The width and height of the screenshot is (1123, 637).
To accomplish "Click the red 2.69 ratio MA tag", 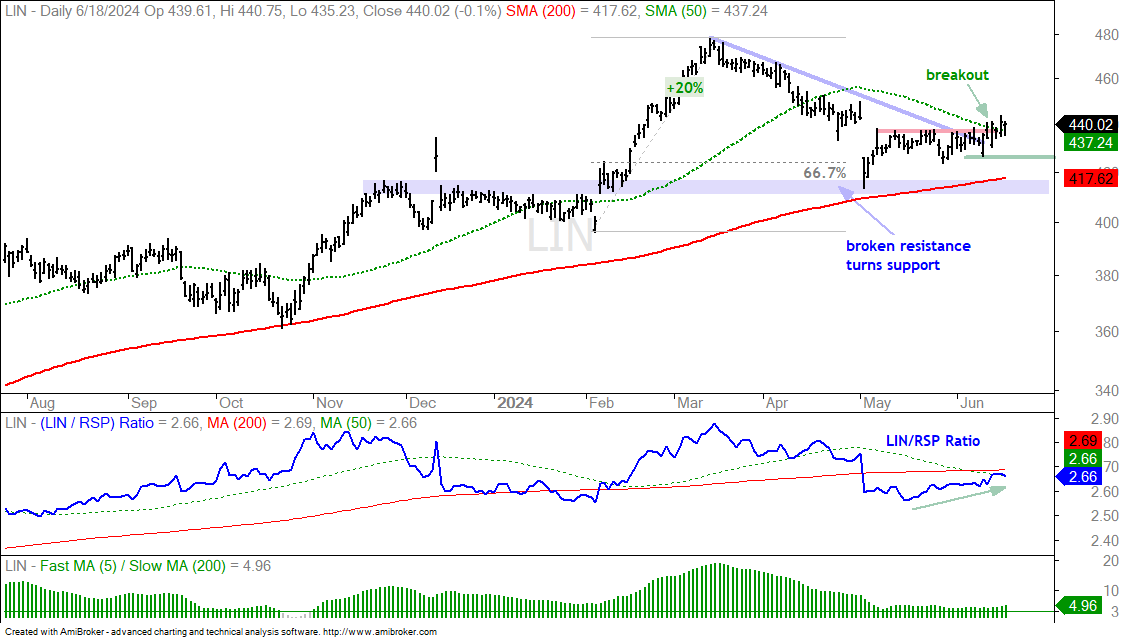I will coord(1082,441).
